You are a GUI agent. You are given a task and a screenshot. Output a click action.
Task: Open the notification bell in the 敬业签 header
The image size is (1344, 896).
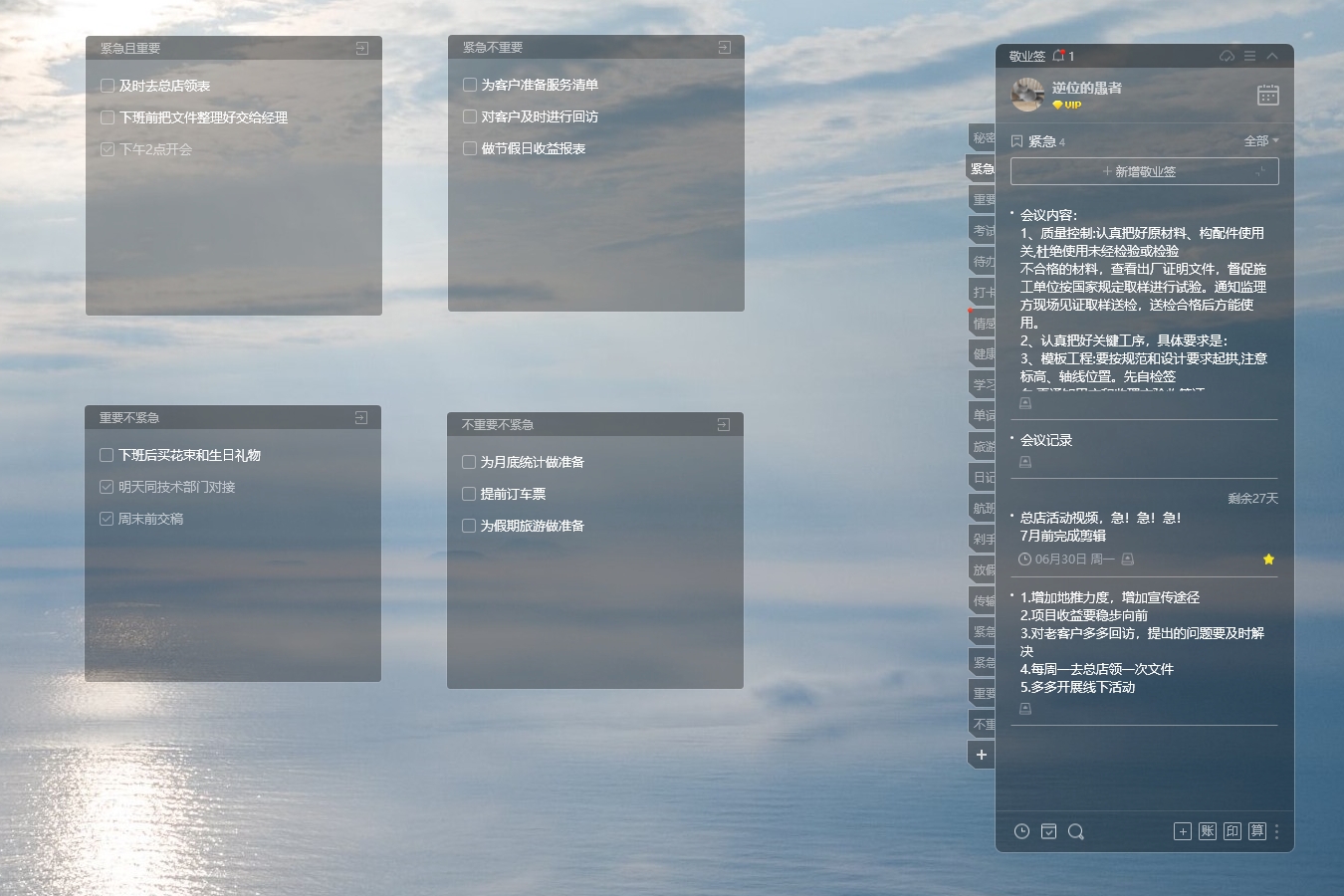(1058, 56)
